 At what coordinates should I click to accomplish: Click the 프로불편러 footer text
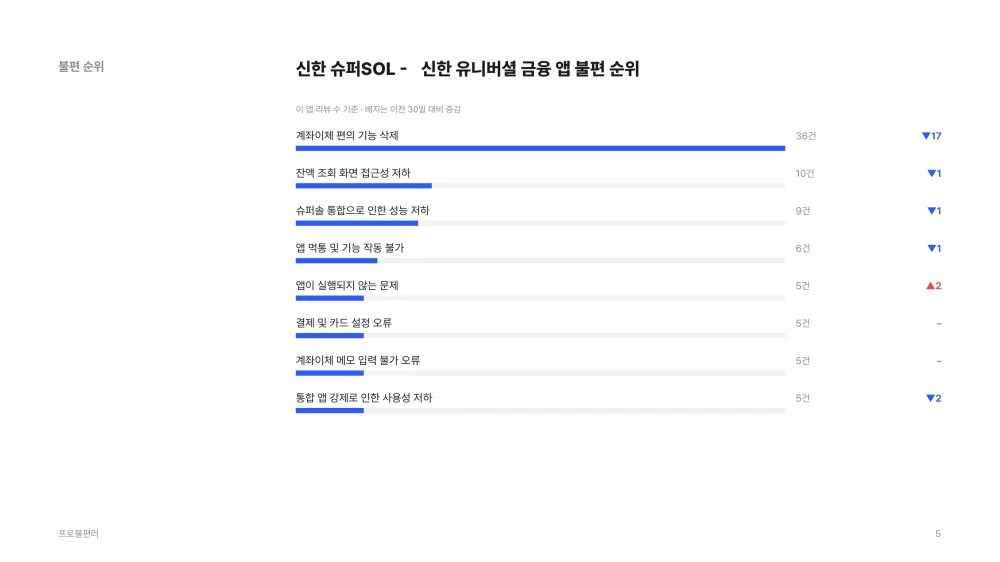(x=78, y=533)
